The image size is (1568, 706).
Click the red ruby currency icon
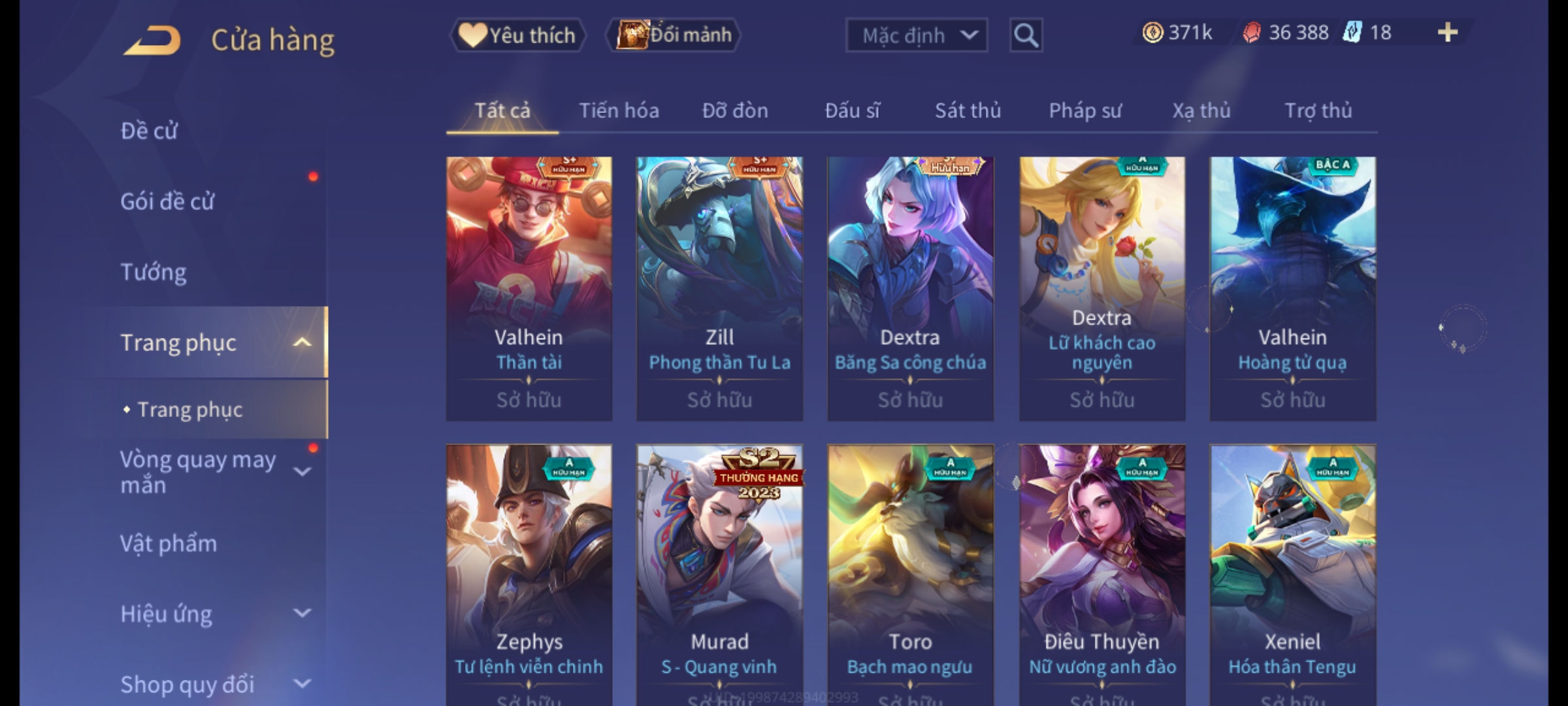coord(1251,33)
